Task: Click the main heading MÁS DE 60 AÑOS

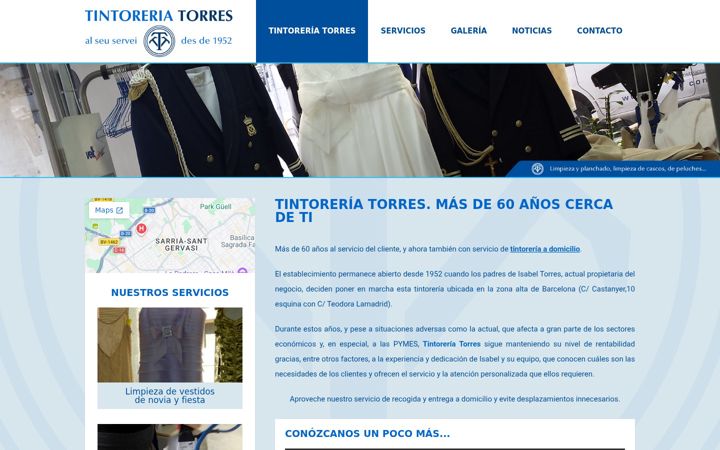Action: [444, 211]
